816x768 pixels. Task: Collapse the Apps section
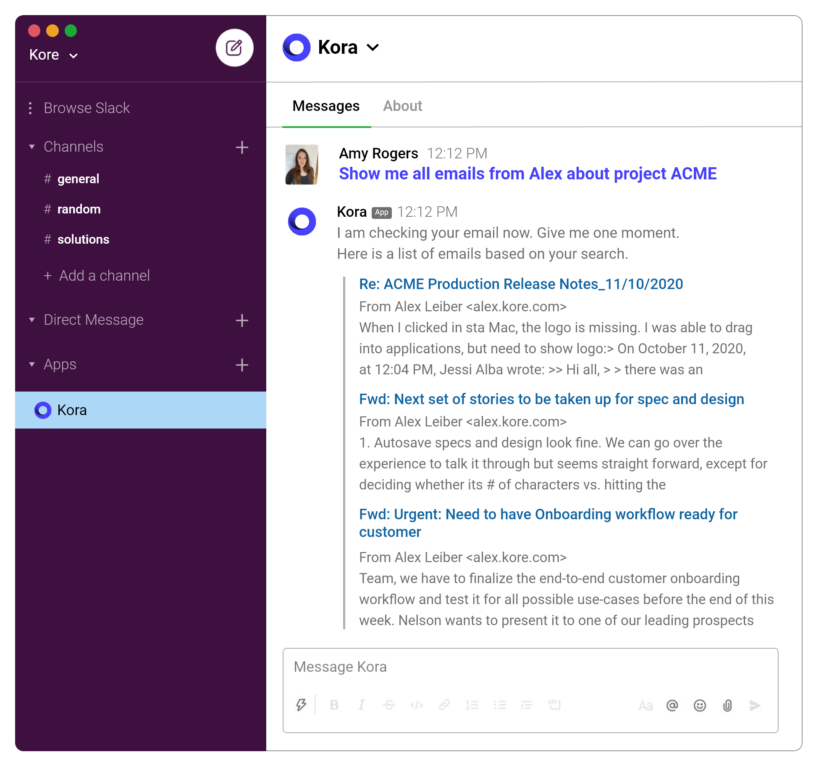[32, 364]
